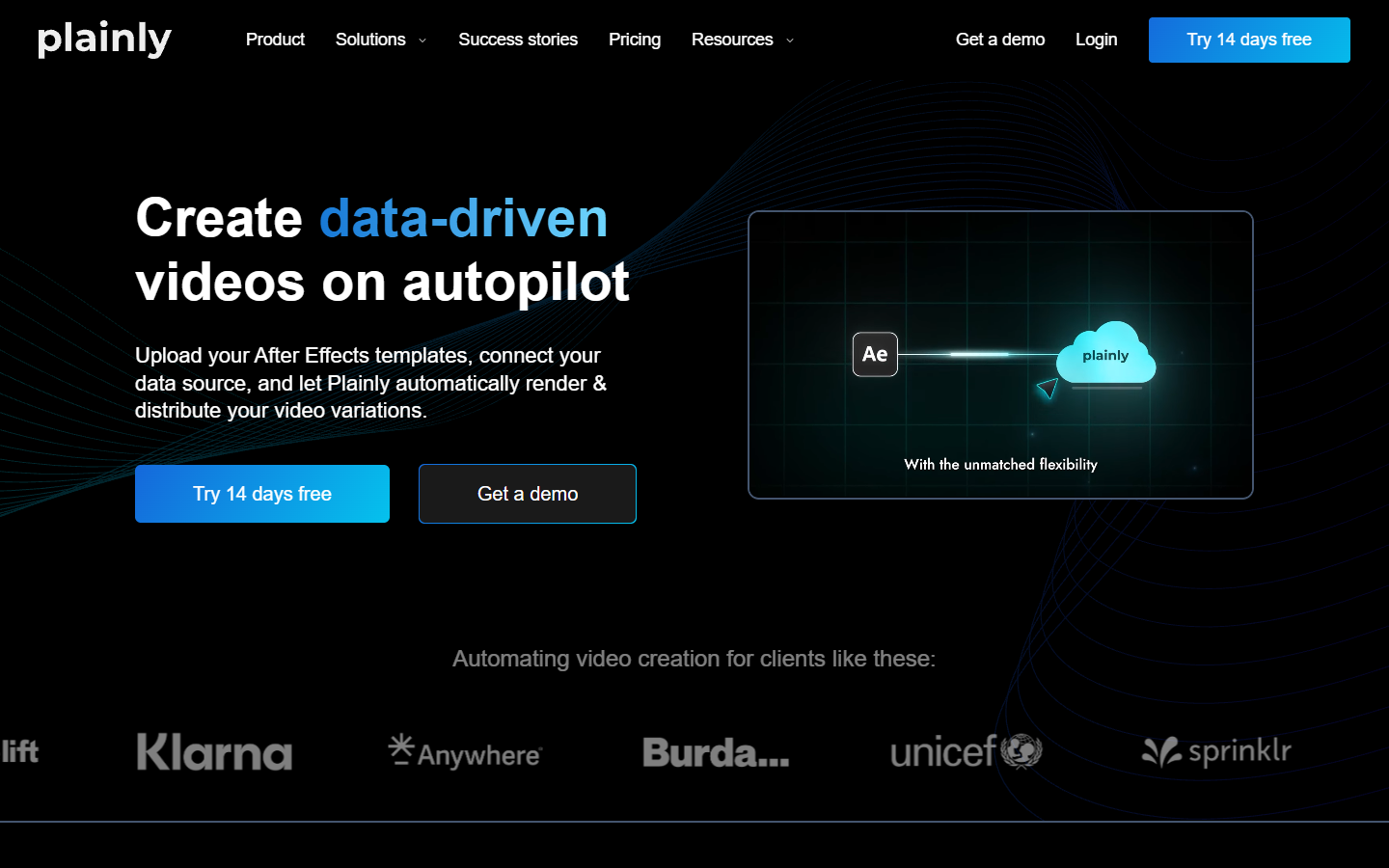Screen dimensions: 1389x868
Task: Open the Login link
Action: coord(1097,40)
